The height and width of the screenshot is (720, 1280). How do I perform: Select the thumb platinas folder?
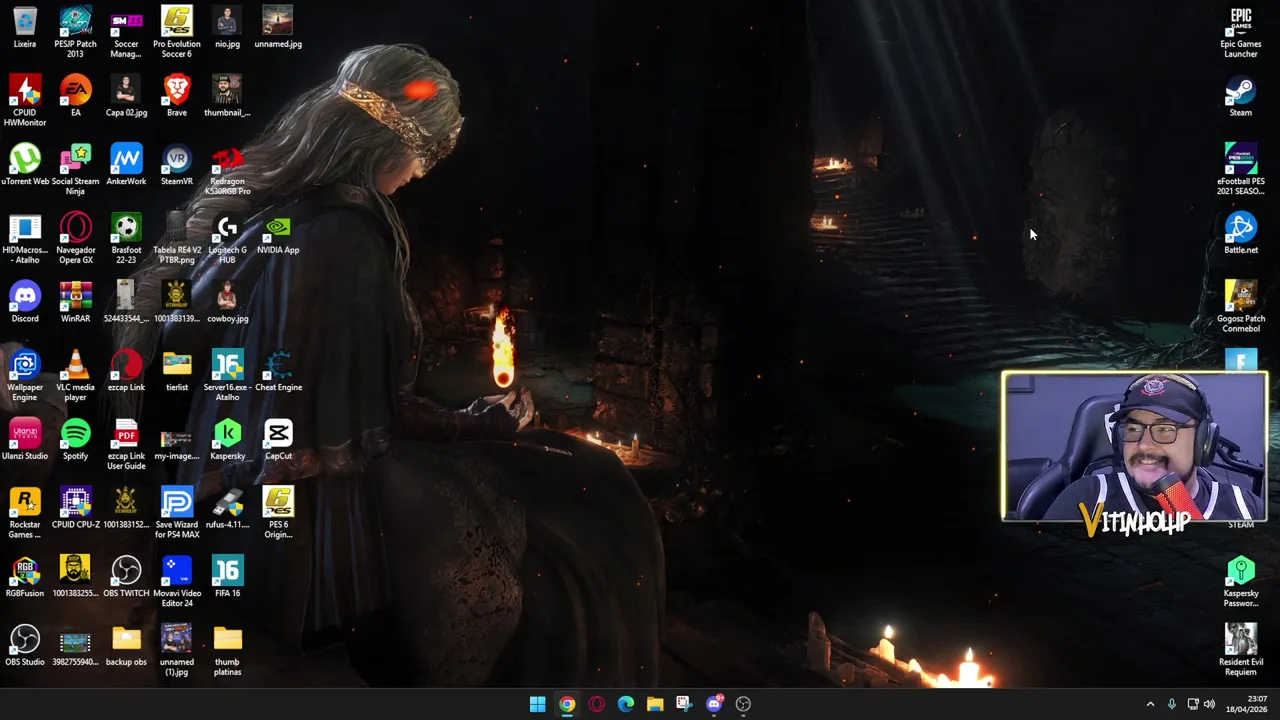pos(227,650)
